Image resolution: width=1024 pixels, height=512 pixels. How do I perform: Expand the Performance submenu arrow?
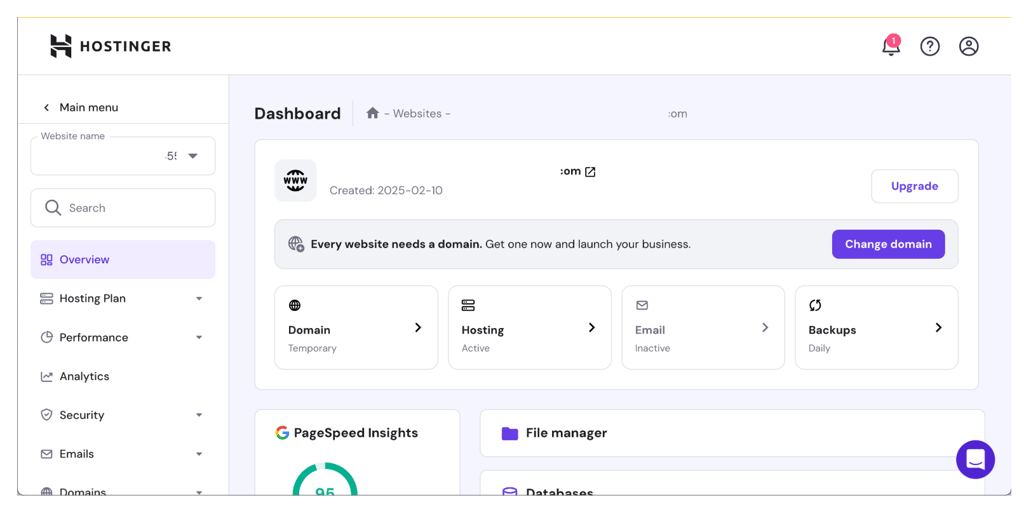click(x=199, y=338)
